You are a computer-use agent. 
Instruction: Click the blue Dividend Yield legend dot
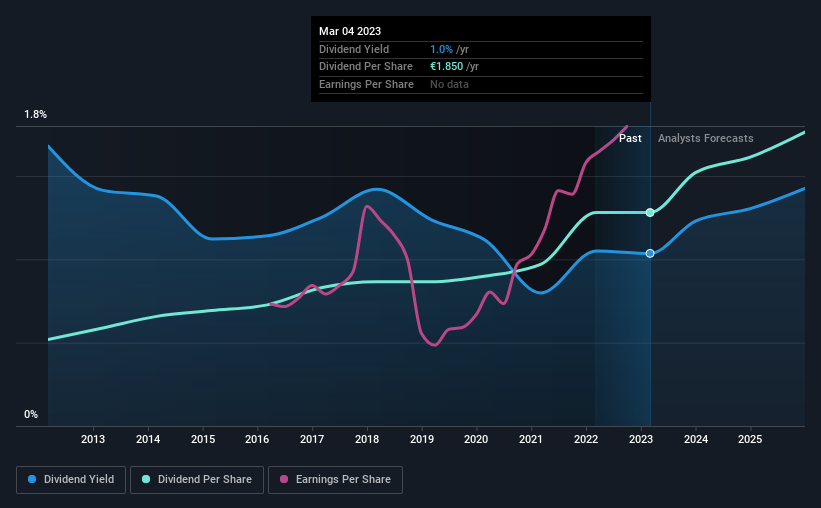[x=32, y=479]
